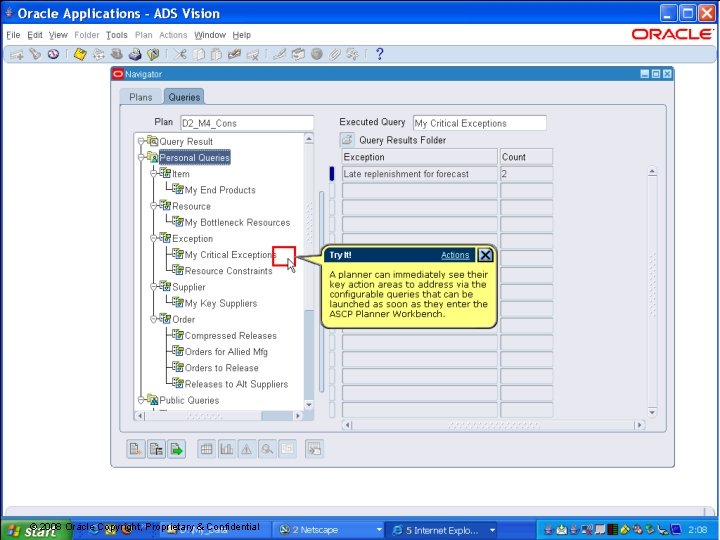Select My Key Suppliers query
The width and height of the screenshot is (720, 540).
(221, 303)
